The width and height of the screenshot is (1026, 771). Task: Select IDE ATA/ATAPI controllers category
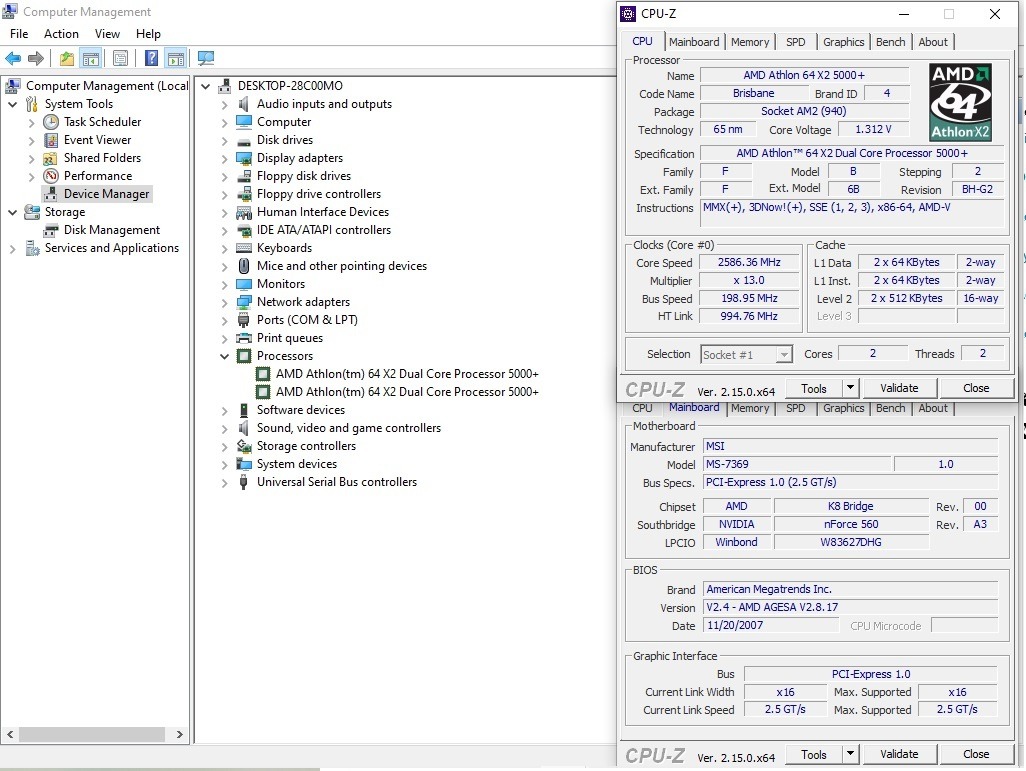(323, 230)
